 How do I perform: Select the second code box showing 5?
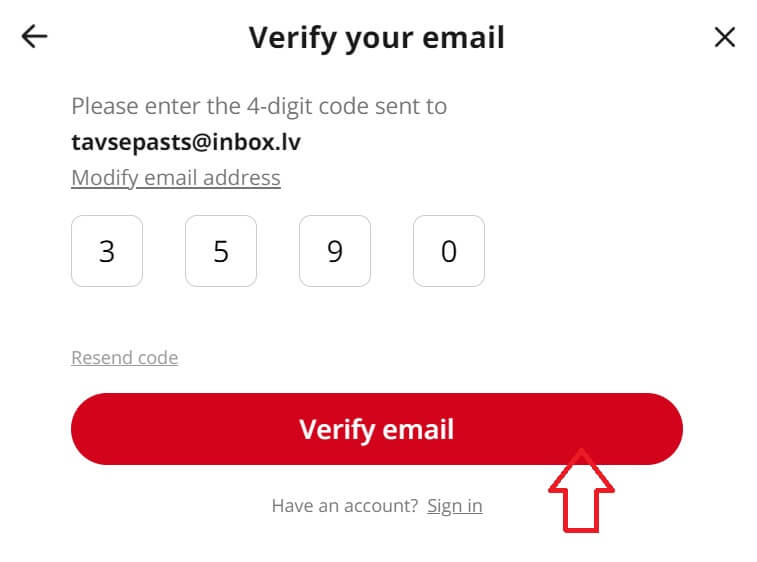coord(221,251)
